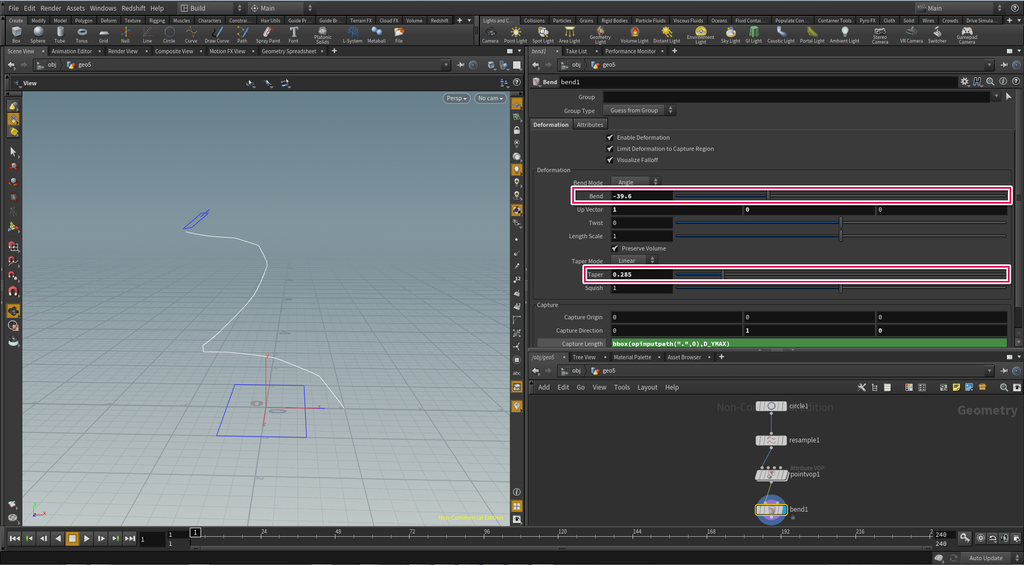The image size is (1024, 565).
Task: Toggle Auto Update mode in status bar
Action: [x=985, y=558]
